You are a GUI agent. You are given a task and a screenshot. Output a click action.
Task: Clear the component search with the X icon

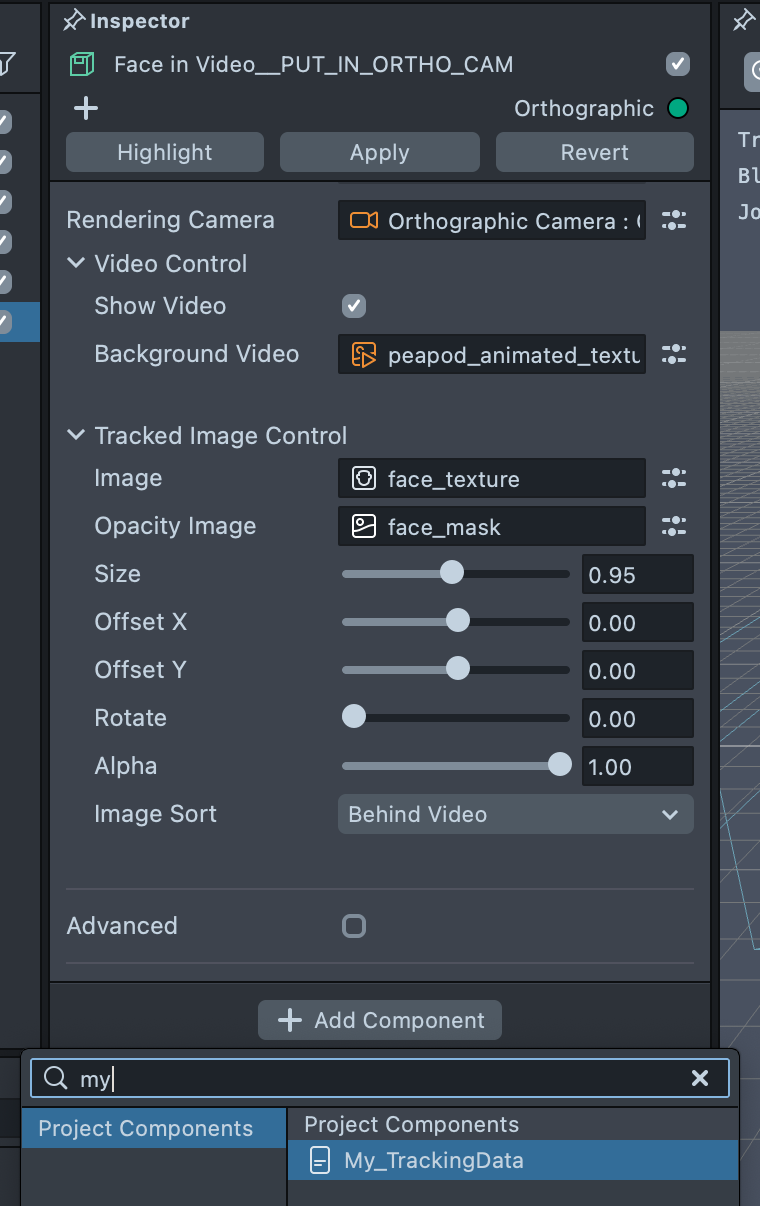(x=700, y=1078)
